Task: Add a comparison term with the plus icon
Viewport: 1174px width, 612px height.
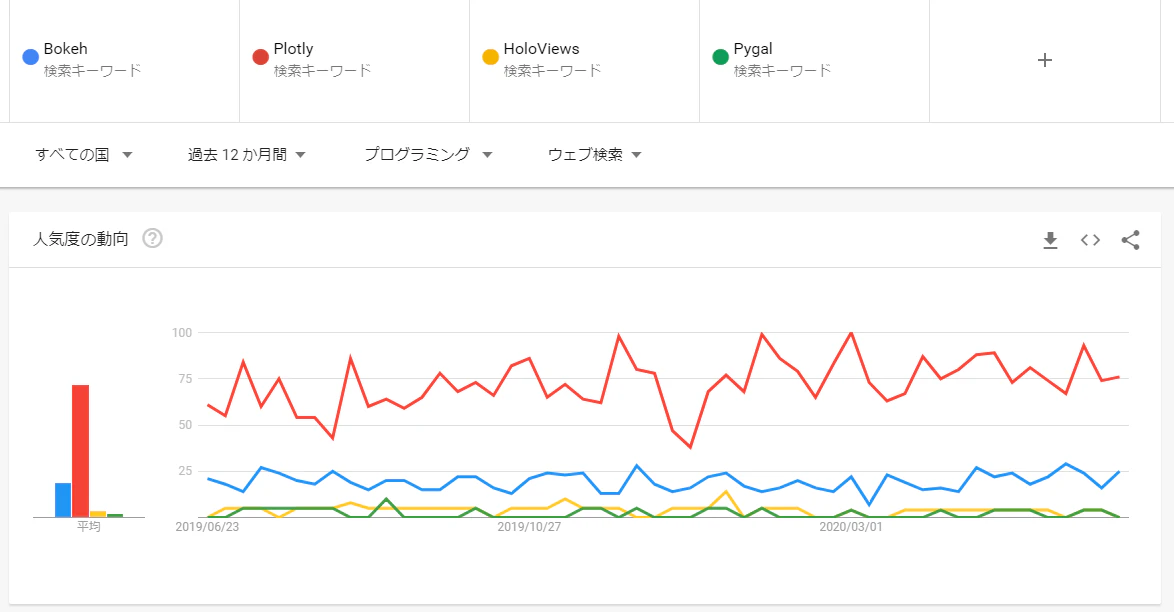Action: [x=1045, y=60]
